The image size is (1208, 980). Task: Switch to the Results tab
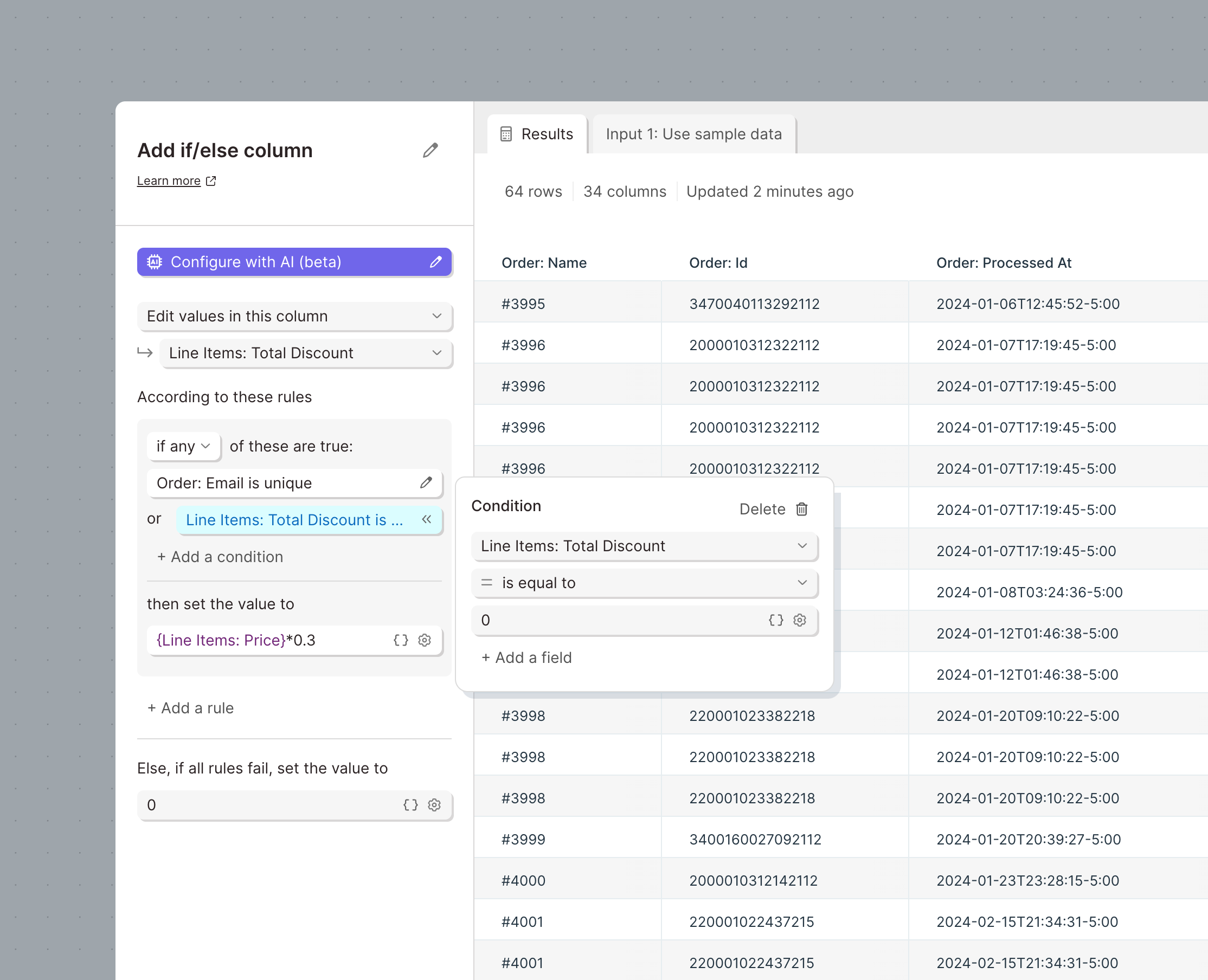[x=537, y=134]
